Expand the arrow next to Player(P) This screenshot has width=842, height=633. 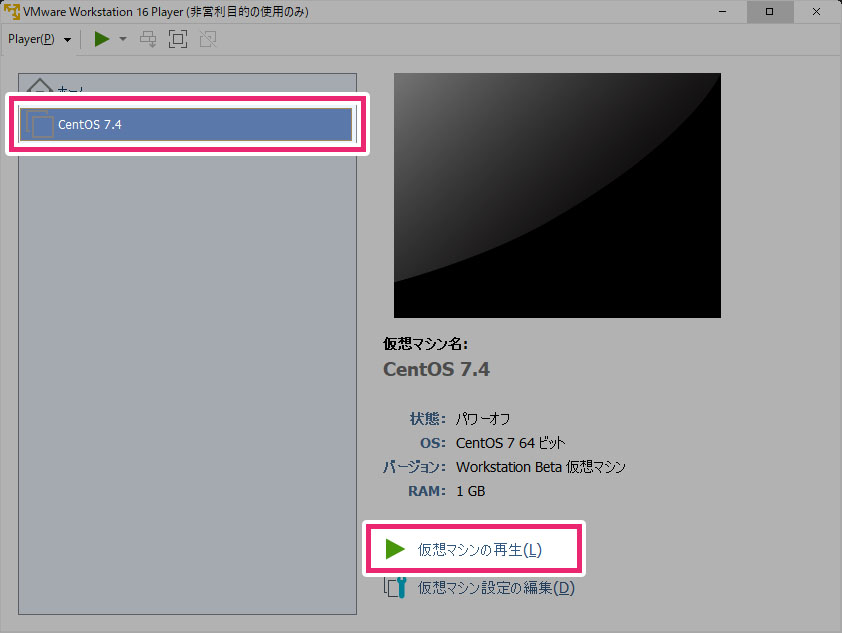[x=67, y=40]
